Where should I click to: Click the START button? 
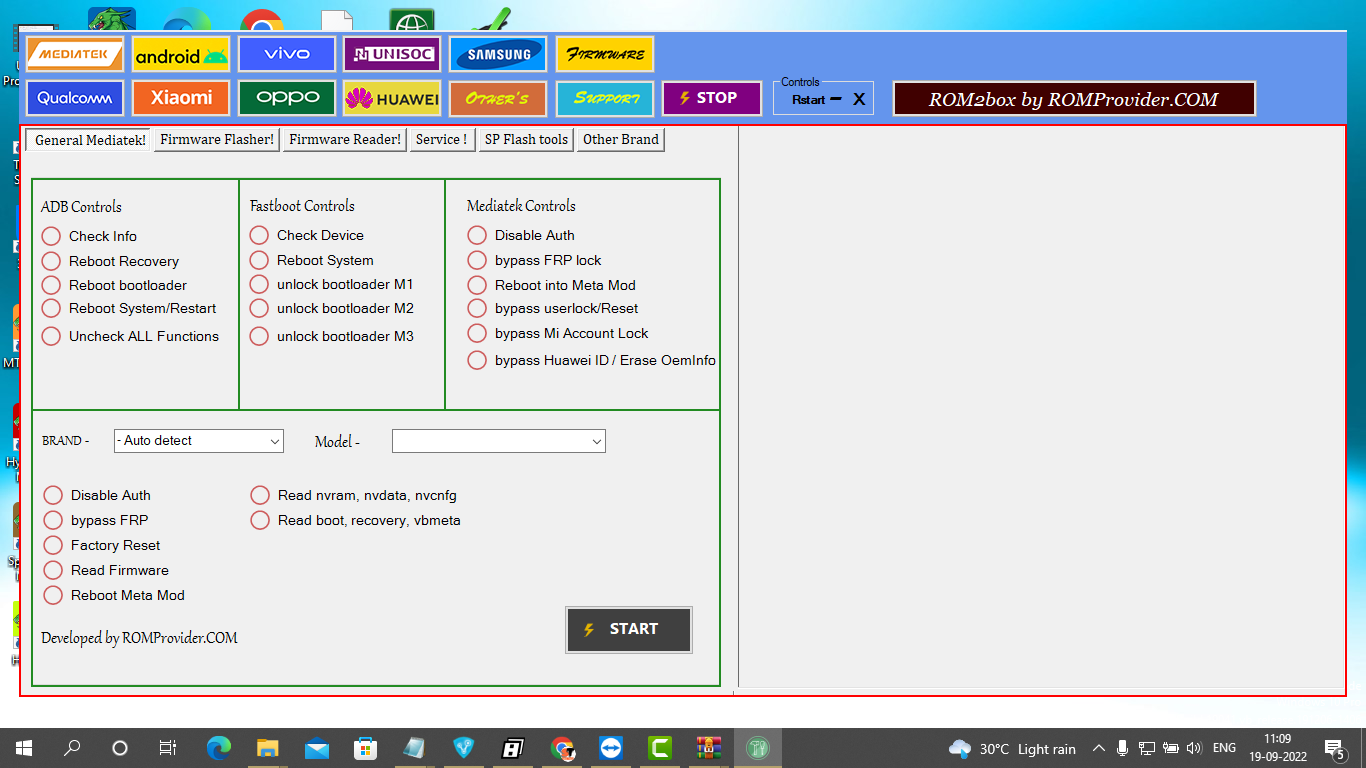[x=629, y=630]
